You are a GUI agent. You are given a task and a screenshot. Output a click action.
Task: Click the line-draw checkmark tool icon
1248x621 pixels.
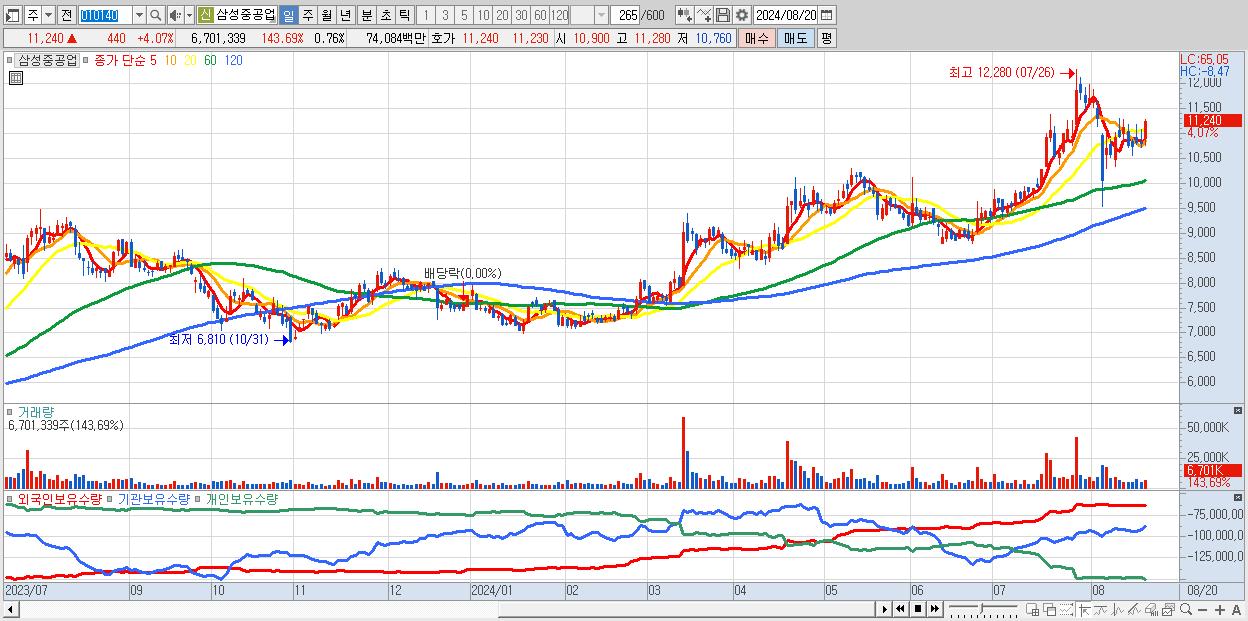[x=704, y=15]
